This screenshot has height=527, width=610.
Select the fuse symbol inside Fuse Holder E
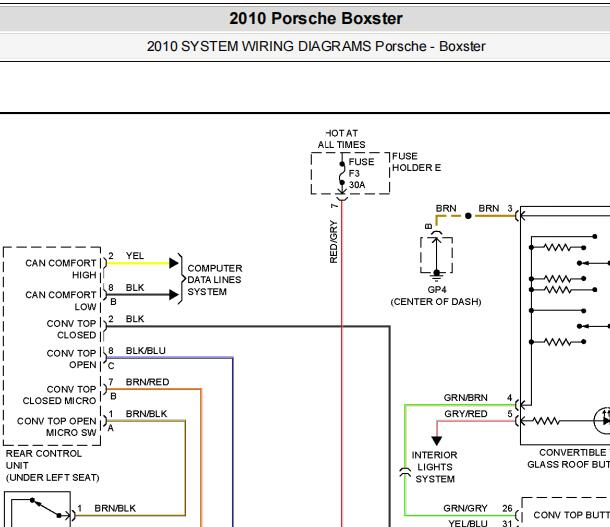[x=342, y=173]
